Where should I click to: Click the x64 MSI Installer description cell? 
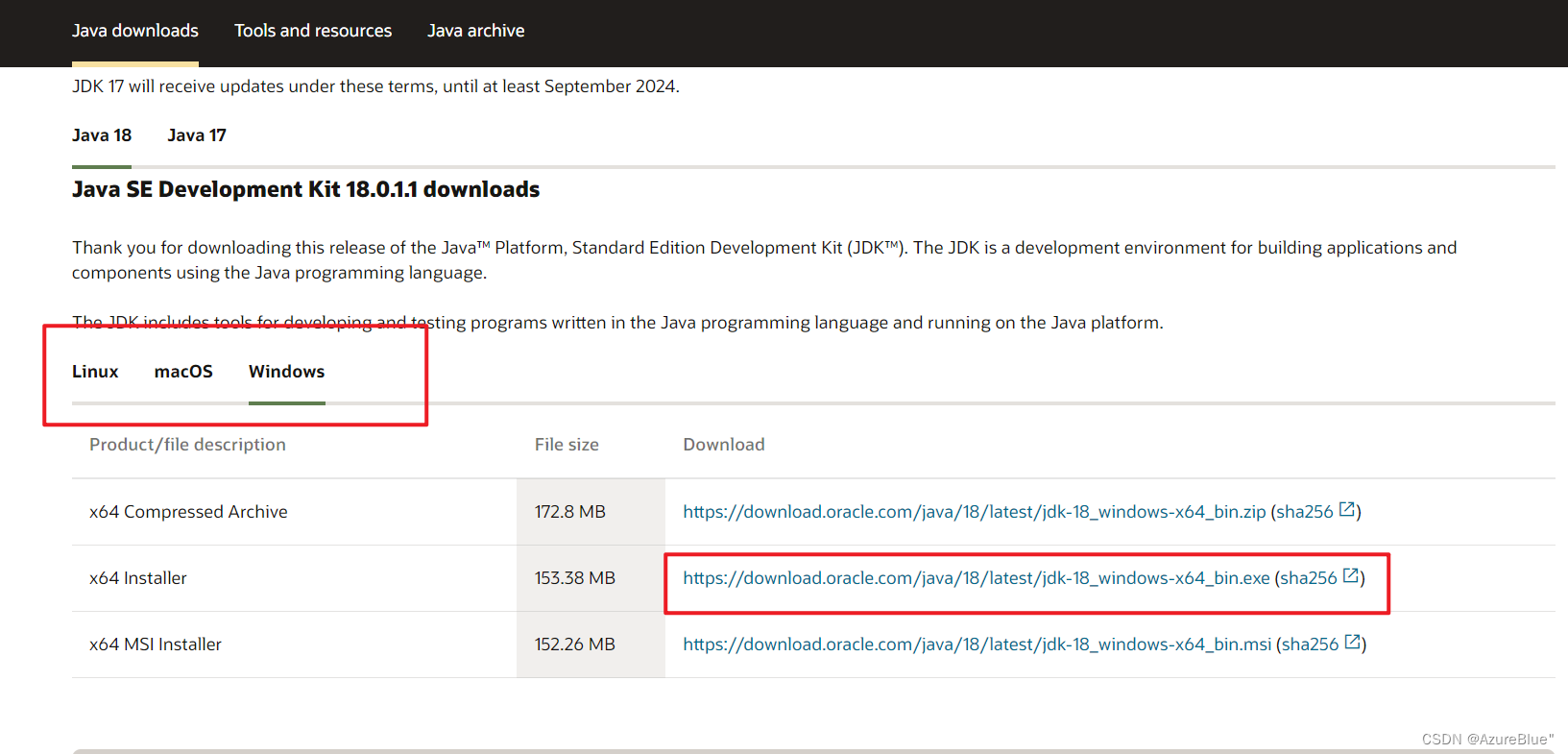coord(294,645)
